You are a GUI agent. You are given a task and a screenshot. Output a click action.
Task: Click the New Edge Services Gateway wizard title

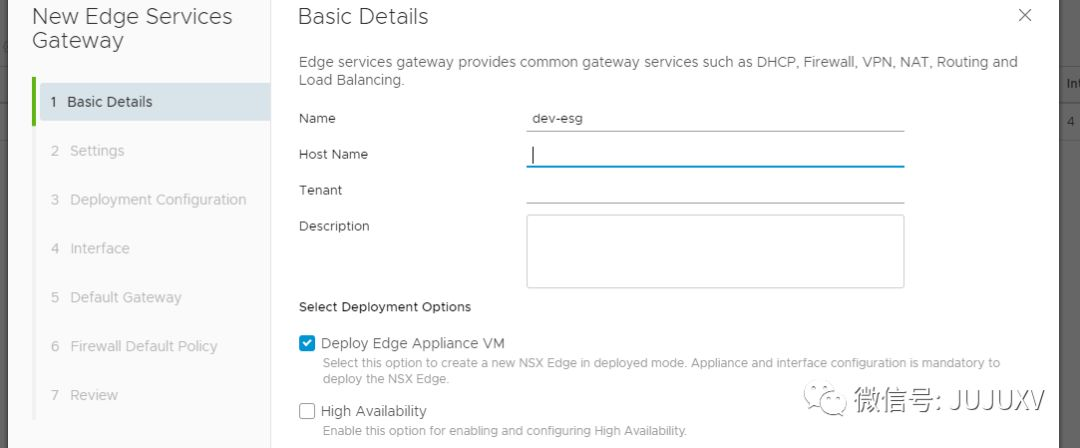132,28
